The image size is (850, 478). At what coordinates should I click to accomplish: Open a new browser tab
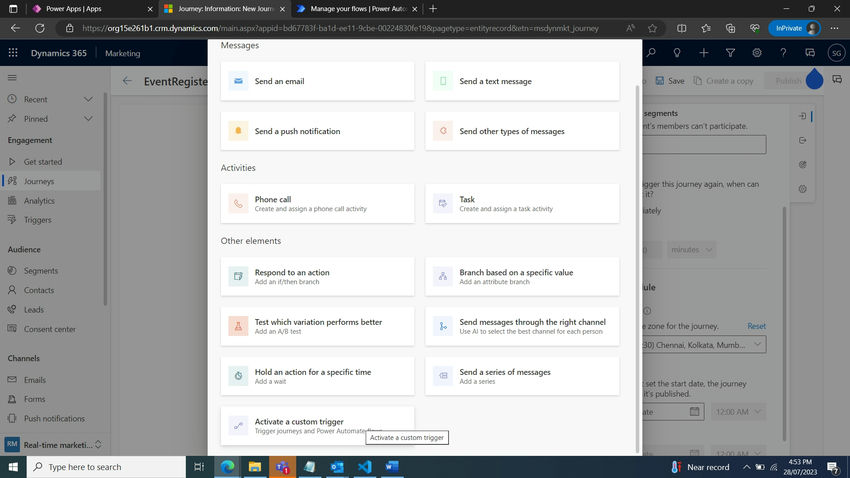(x=433, y=9)
